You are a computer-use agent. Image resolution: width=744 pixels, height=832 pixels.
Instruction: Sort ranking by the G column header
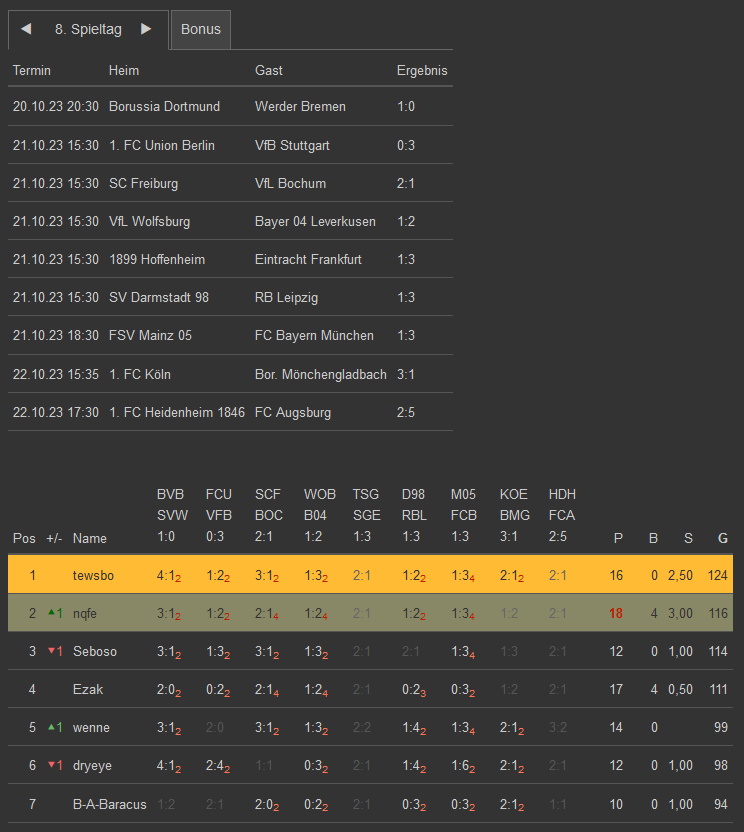coord(722,538)
